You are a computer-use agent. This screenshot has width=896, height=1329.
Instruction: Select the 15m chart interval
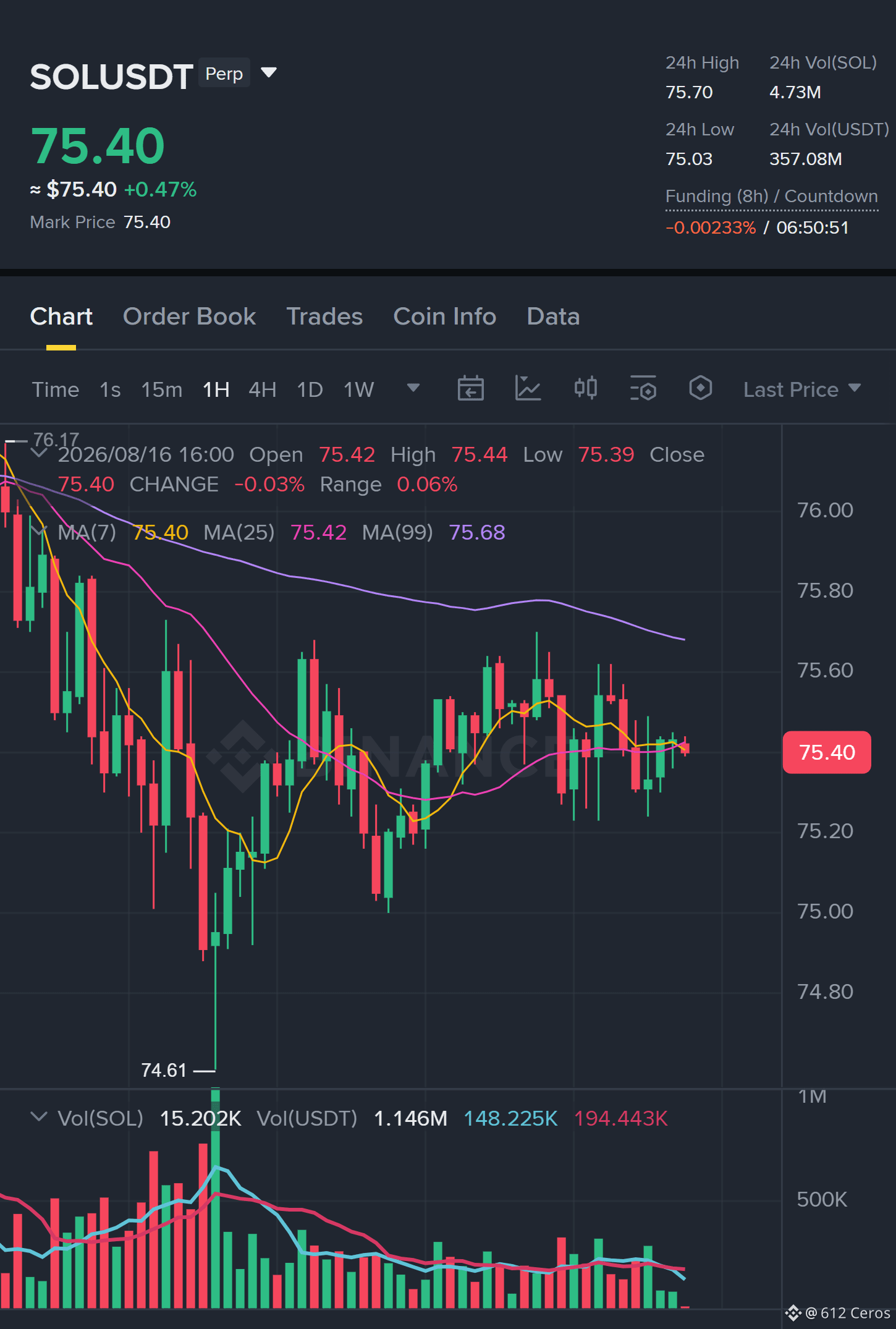tap(161, 389)
